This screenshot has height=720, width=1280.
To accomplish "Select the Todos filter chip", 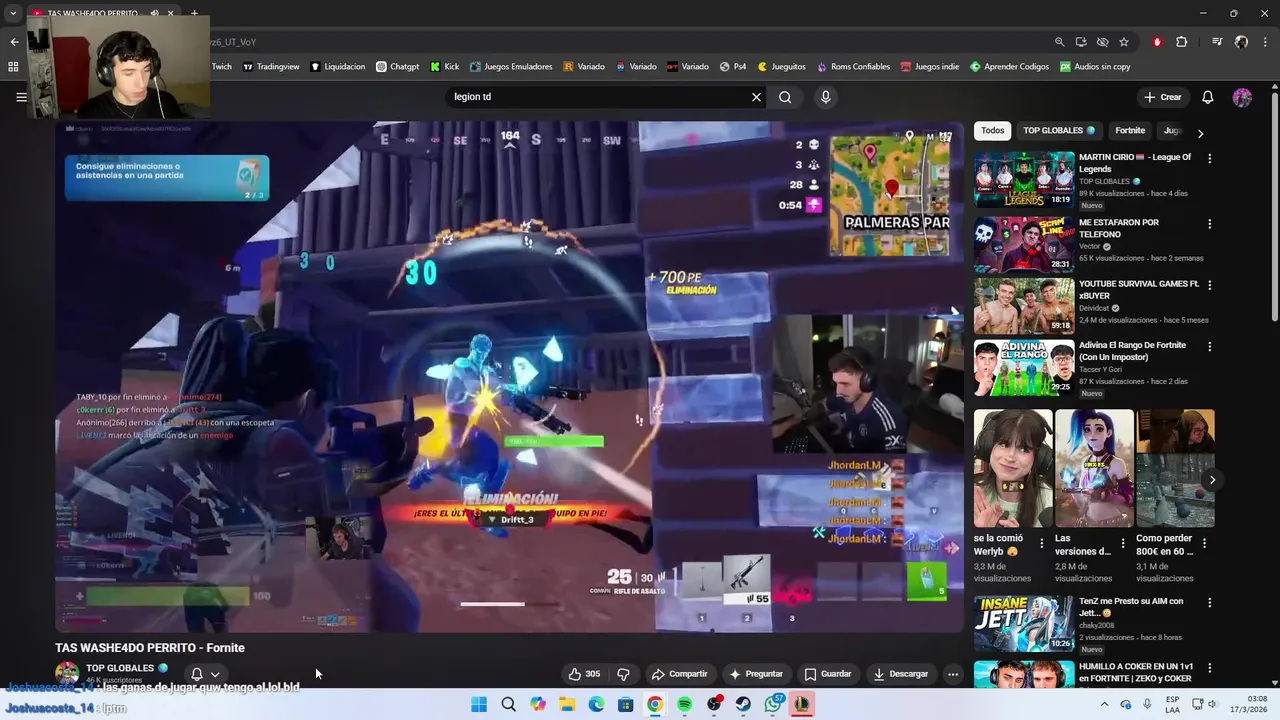I will pos(992,130).
